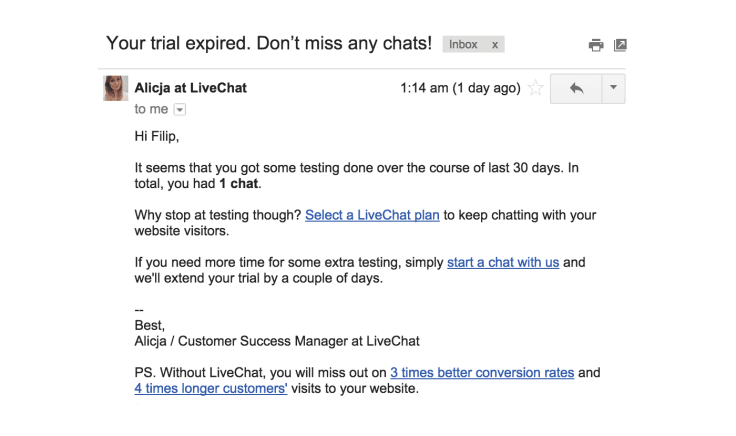The image size is (736, 436).
Task: Open the More options arrow beside Reply
Action: click(x=613, y=88)
